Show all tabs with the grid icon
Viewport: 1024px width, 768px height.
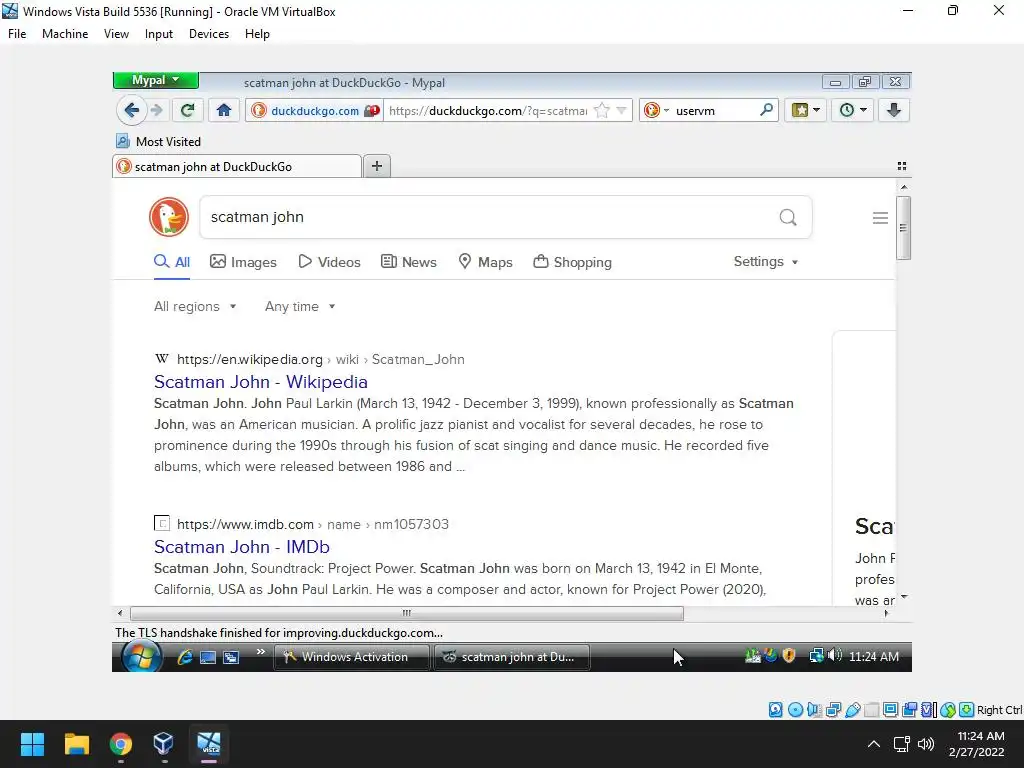902,166
